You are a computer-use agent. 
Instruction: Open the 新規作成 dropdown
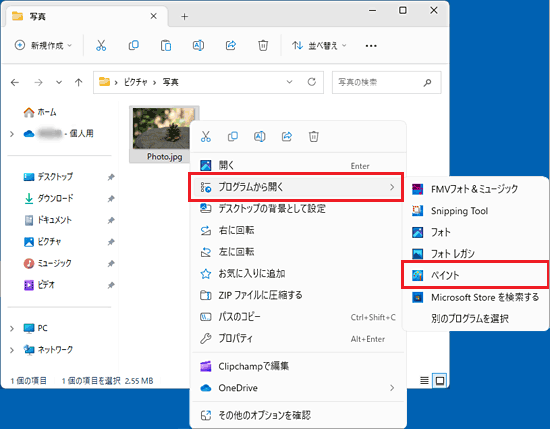point(43,46)
